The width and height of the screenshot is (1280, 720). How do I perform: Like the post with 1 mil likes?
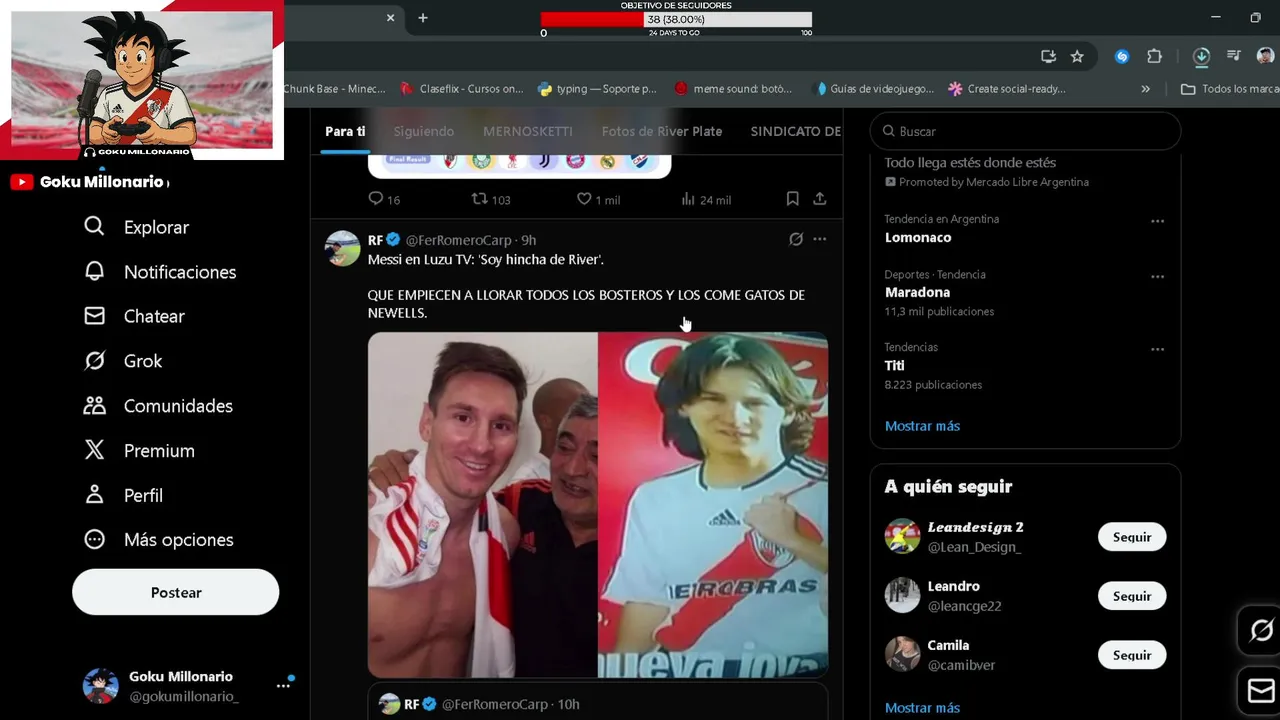pos(584,199)
